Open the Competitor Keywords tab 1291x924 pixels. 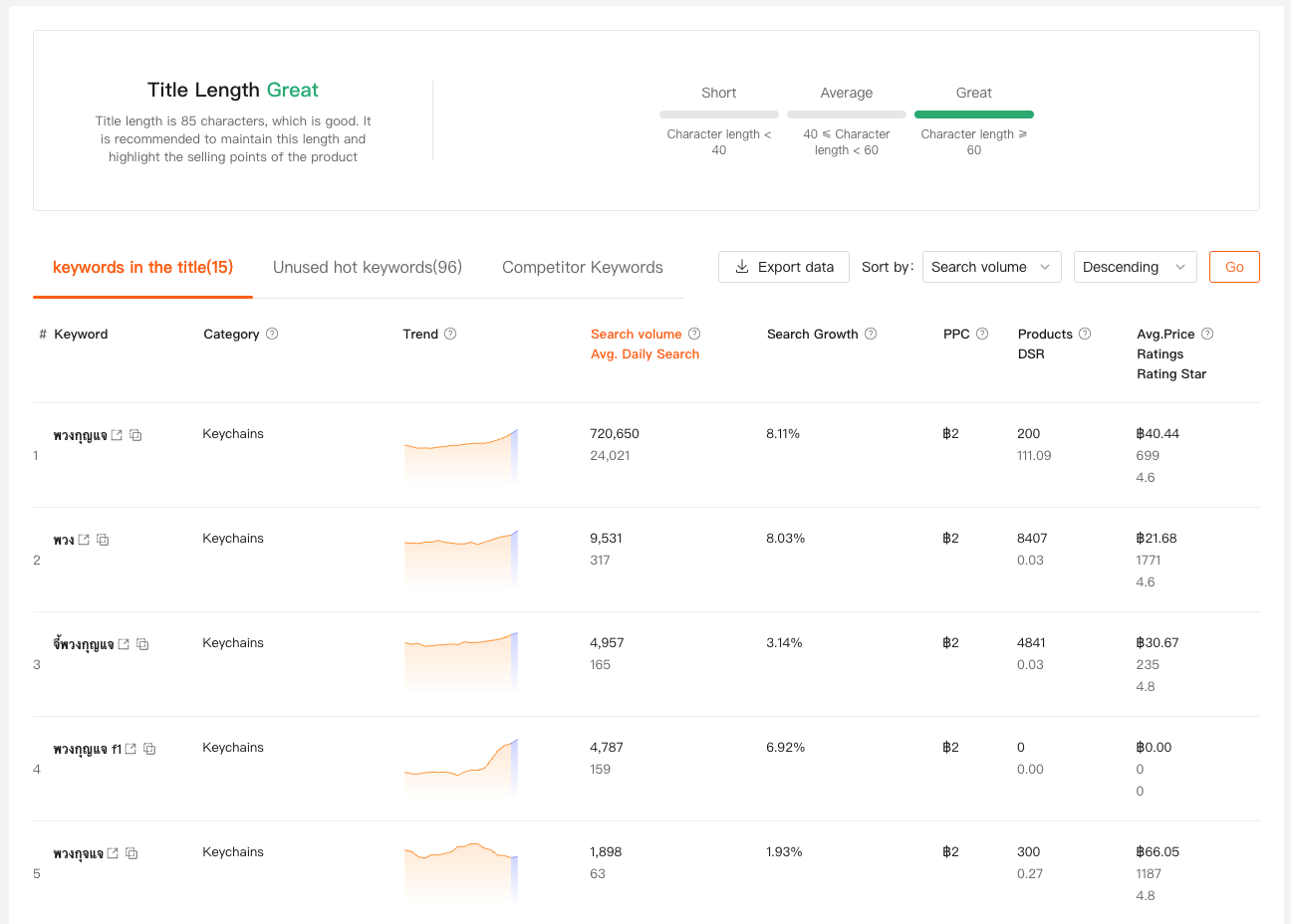coord(583,267)
